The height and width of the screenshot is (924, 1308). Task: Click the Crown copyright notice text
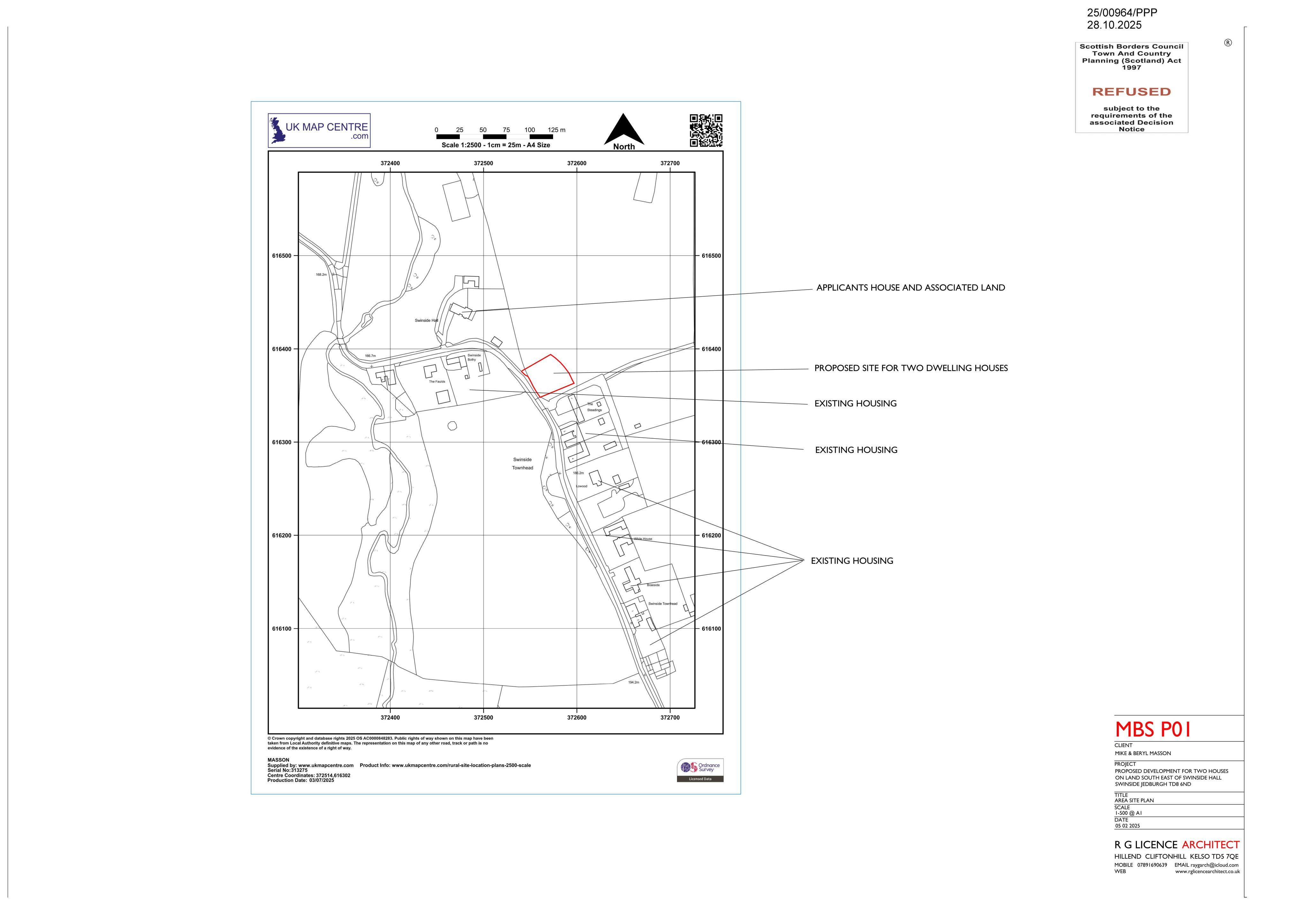point(381,743)
